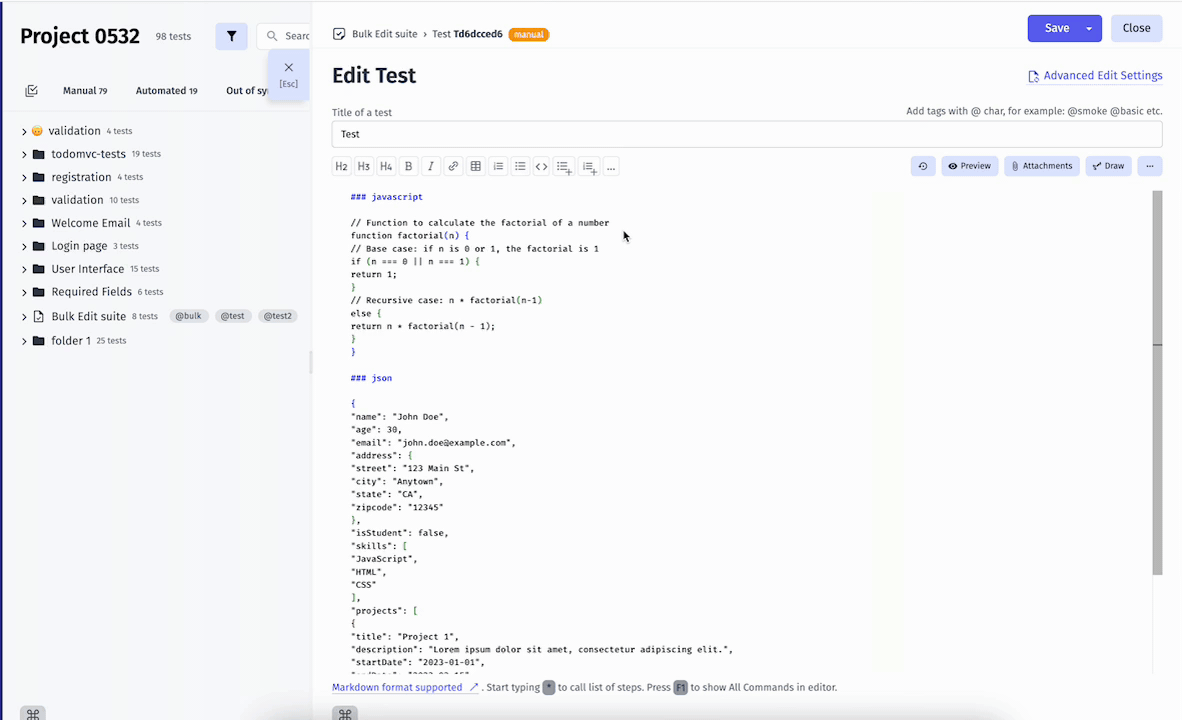Expand the registration folder
Image resolution: width=1182 pixels, height=720 pixels.
(x=24, y=178)
